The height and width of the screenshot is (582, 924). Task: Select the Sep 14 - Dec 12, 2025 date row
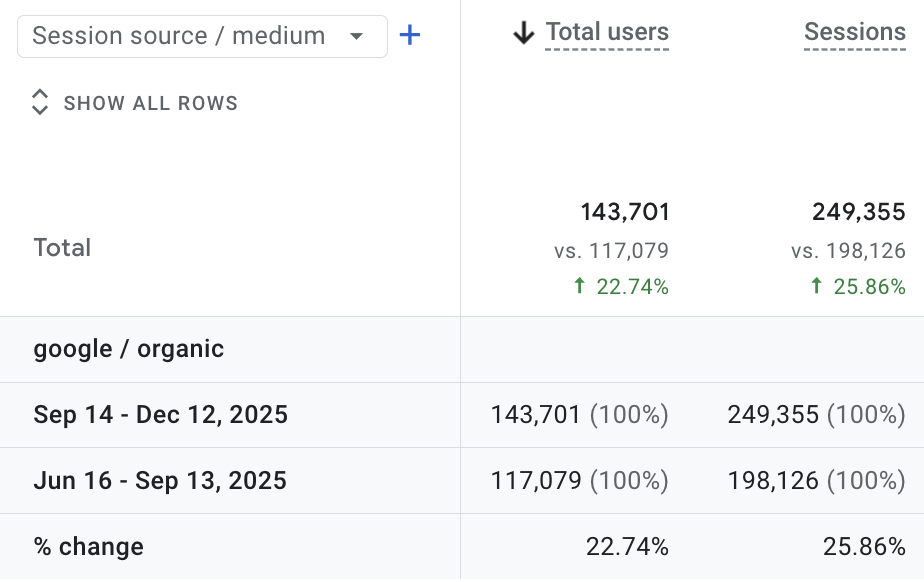point(160,414)
